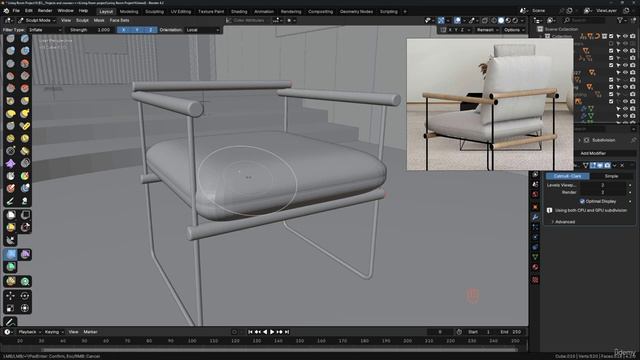
Task: Select the Annotate pencil tool
Action: click(11, 322)
